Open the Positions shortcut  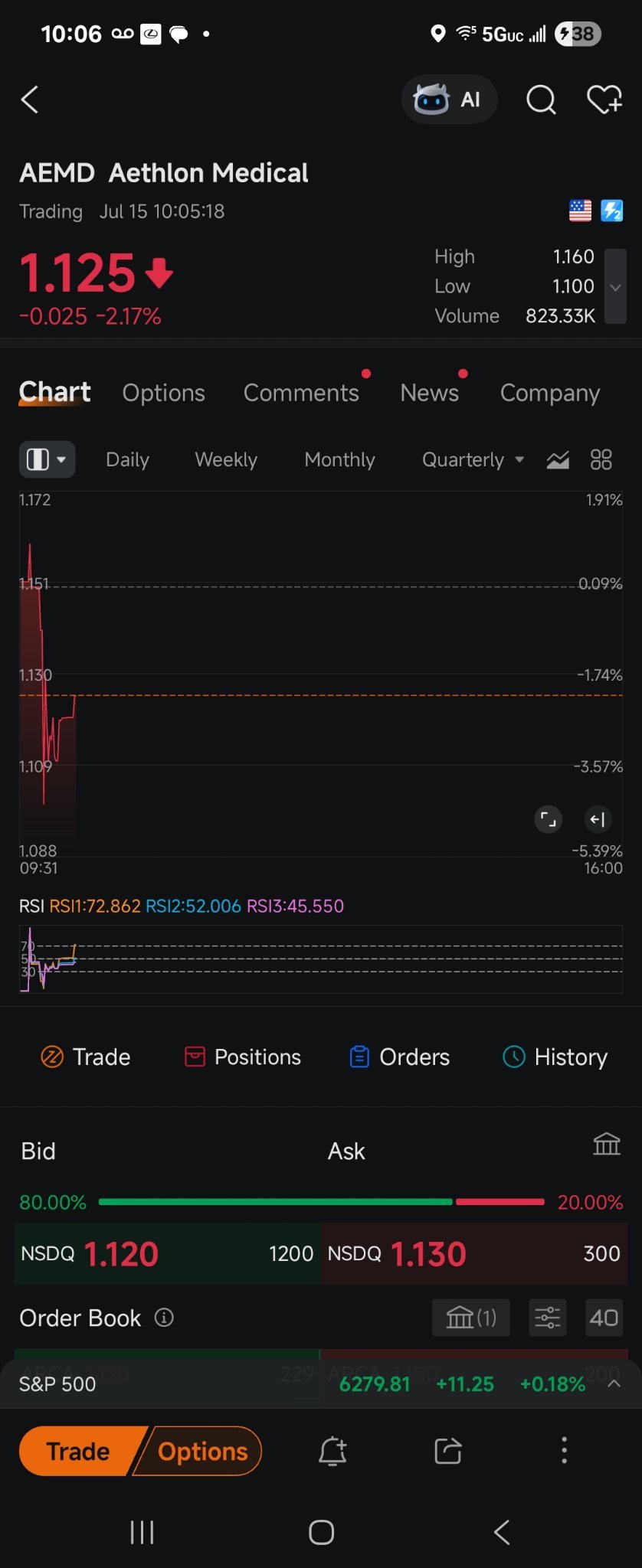pyautogui.click(x=243, y=1057)
